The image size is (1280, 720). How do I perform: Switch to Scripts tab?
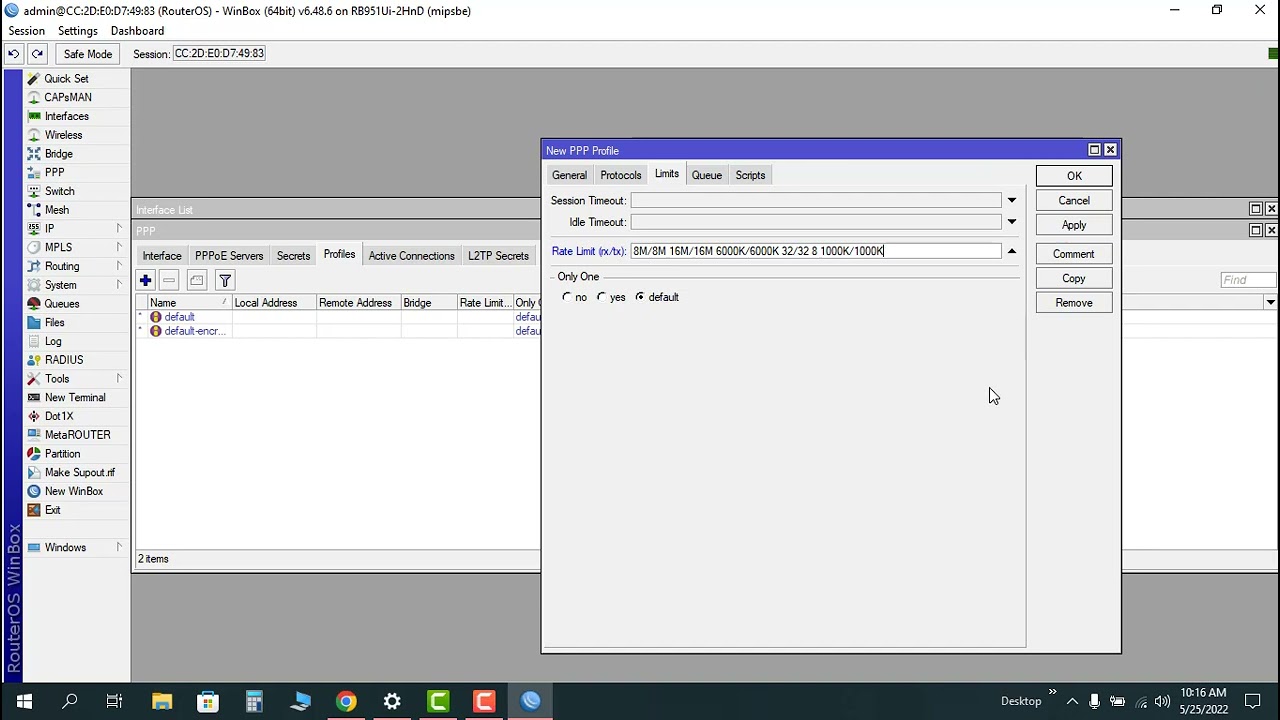(x=750, y=175)
